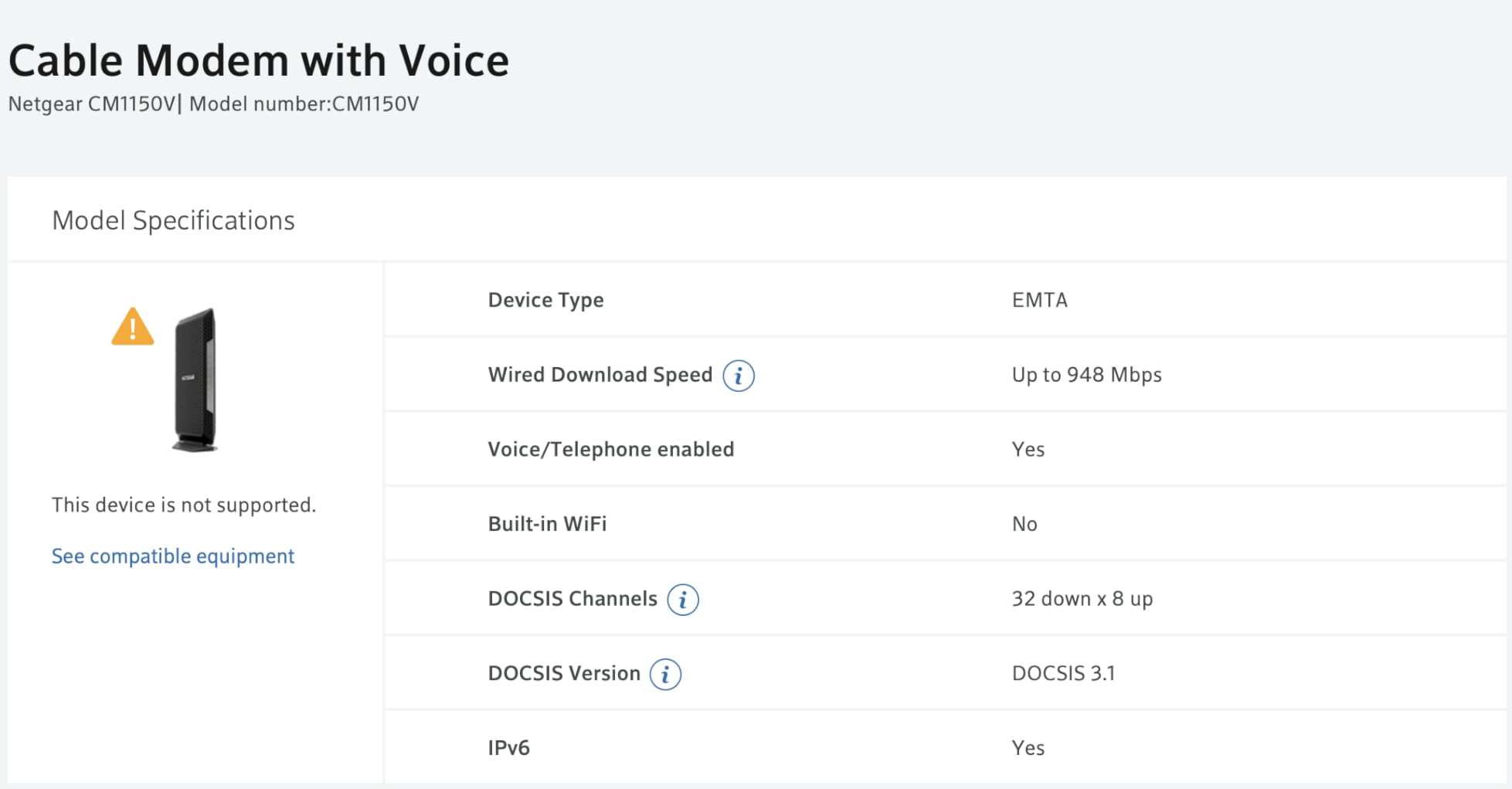Select the Cable Modem with Voice heading
Image resolution: width=1512 pixels, height=789 pixels.
(259, 60)
